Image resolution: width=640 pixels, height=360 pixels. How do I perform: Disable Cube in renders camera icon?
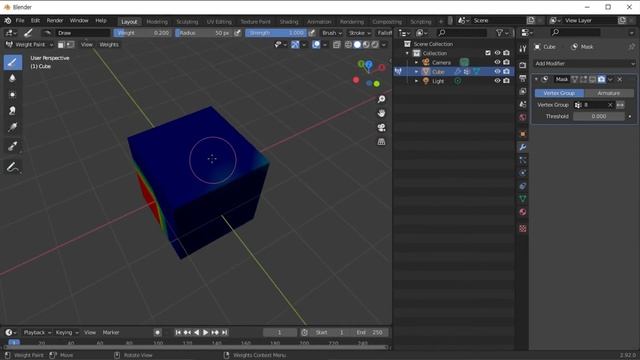pos(507,71)
